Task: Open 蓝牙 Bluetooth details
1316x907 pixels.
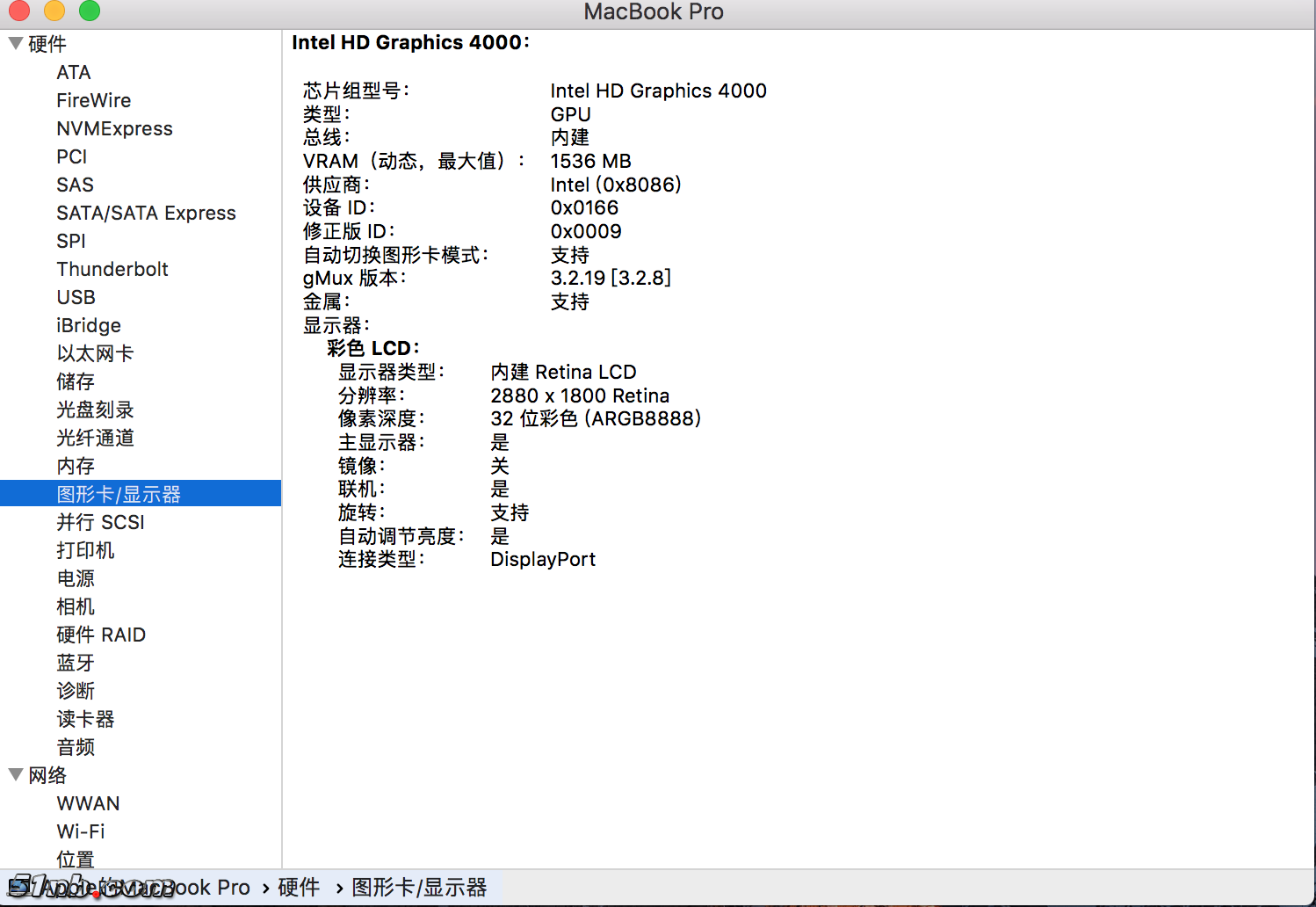Action: pos(76,663)
